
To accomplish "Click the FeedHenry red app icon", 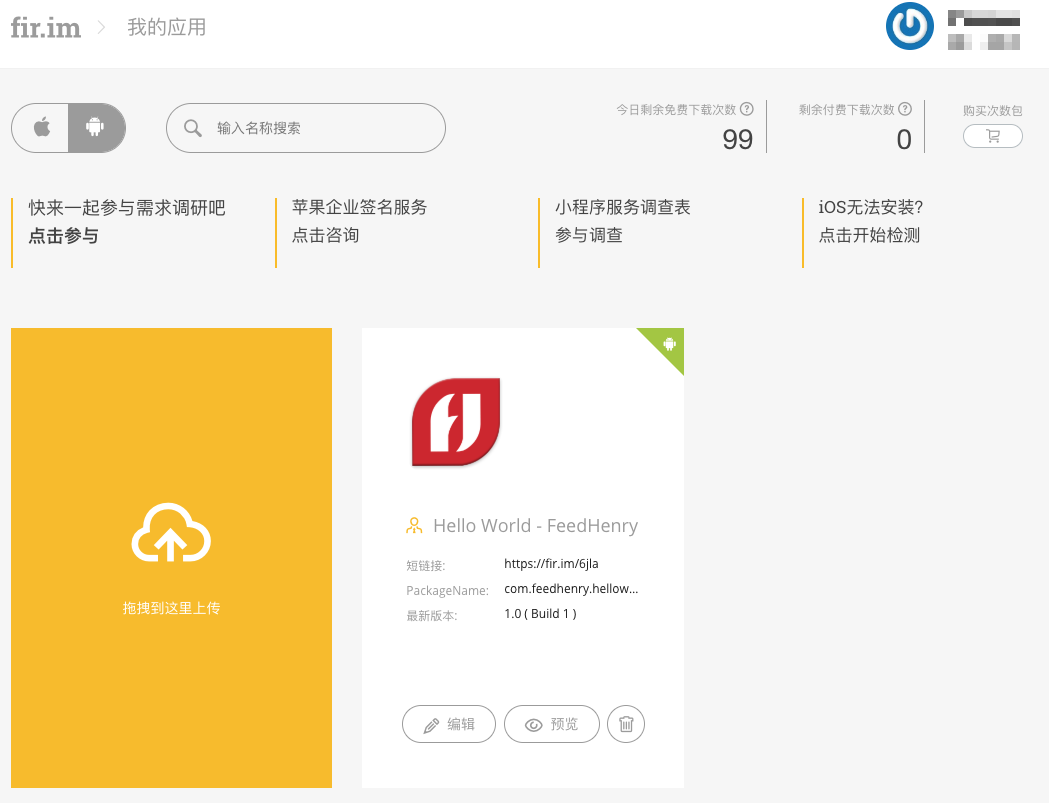I will 456,422.
